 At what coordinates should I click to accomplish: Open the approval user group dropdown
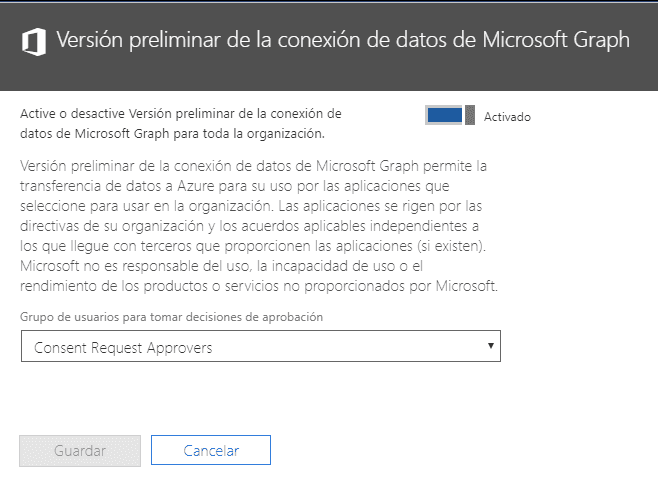(261, 346)
